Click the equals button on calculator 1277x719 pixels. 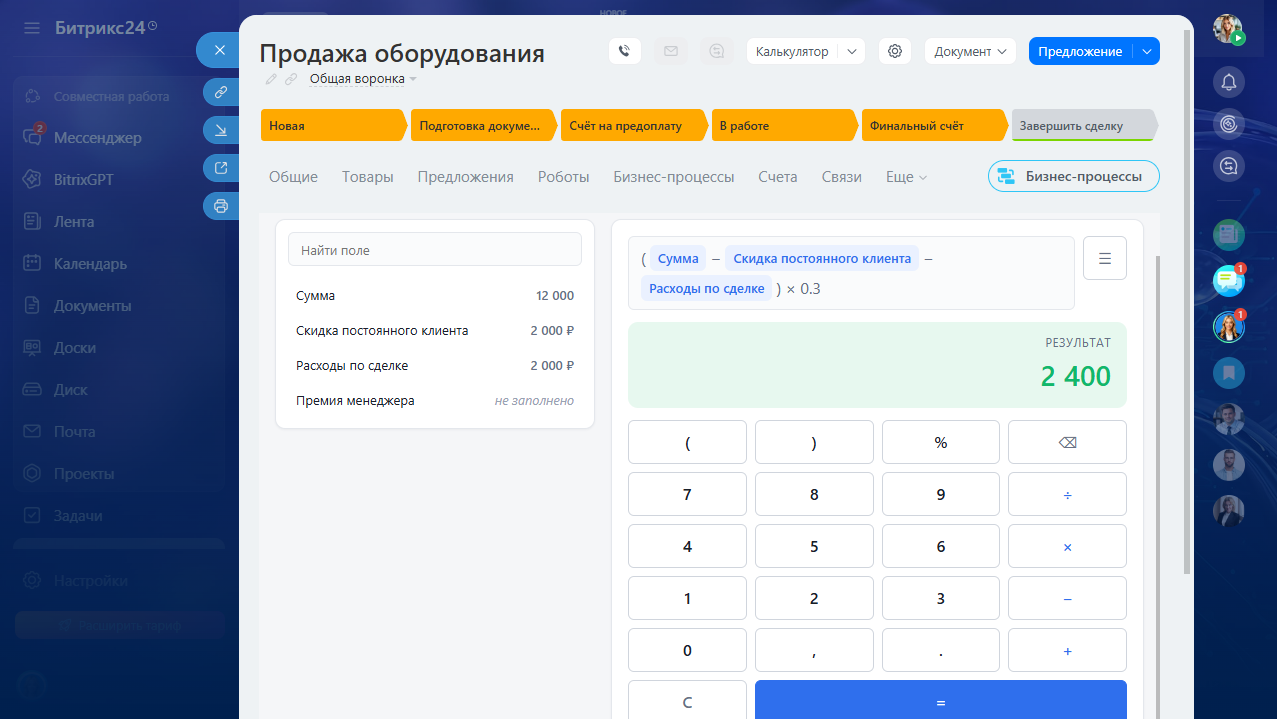[941, 702]
